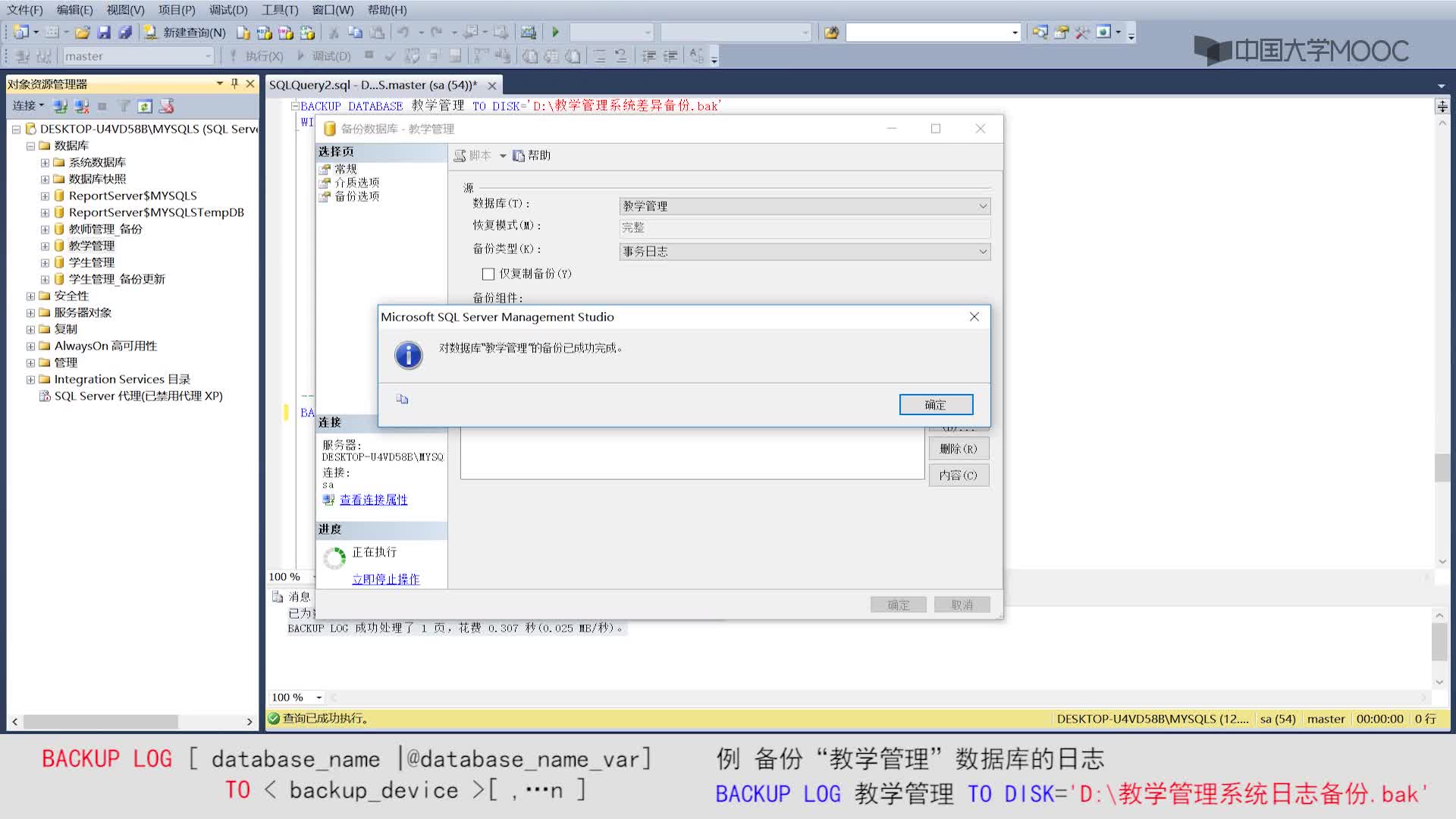
Task: Click the toolbar search combo box
Action: 934,33
